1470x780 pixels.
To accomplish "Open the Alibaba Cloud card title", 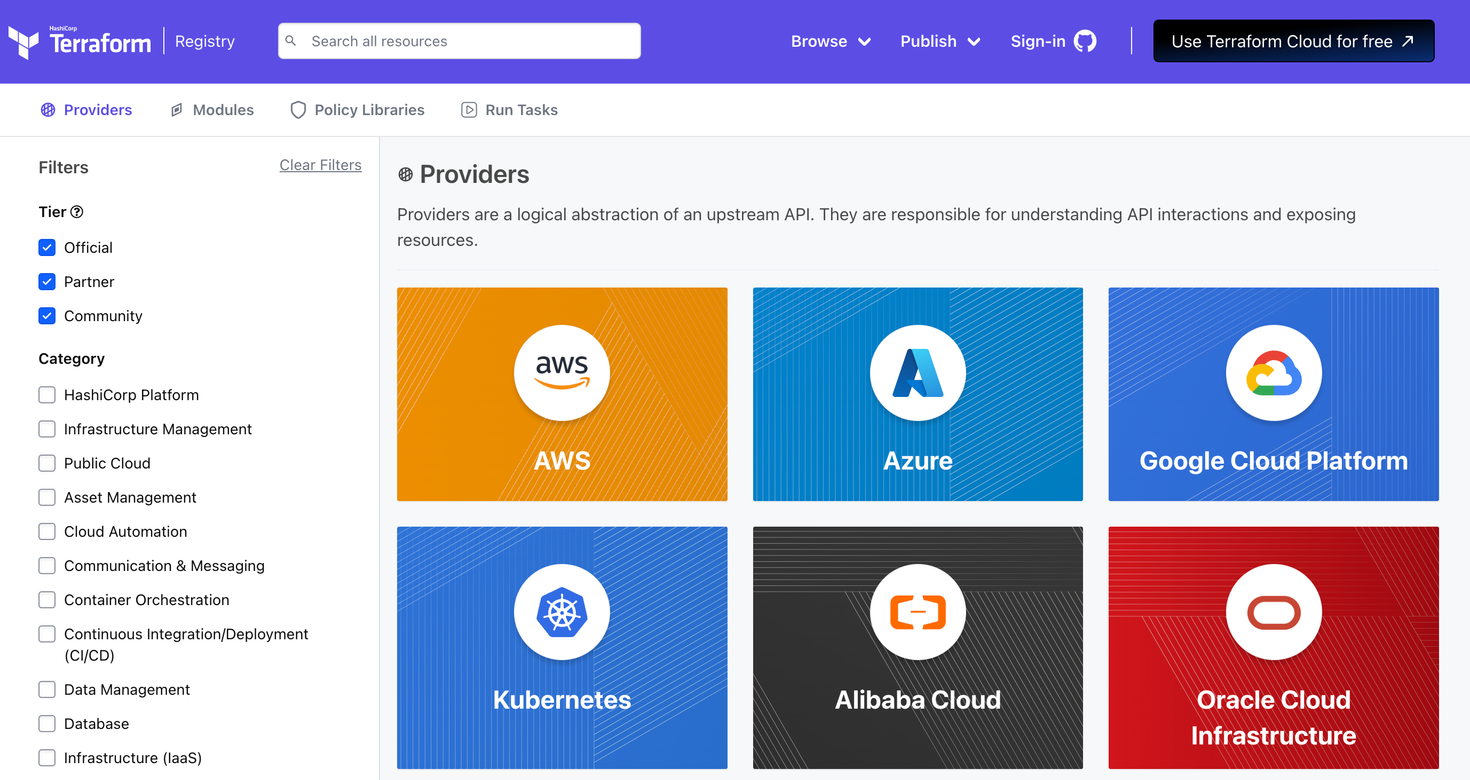I will (x=918, y=700).
